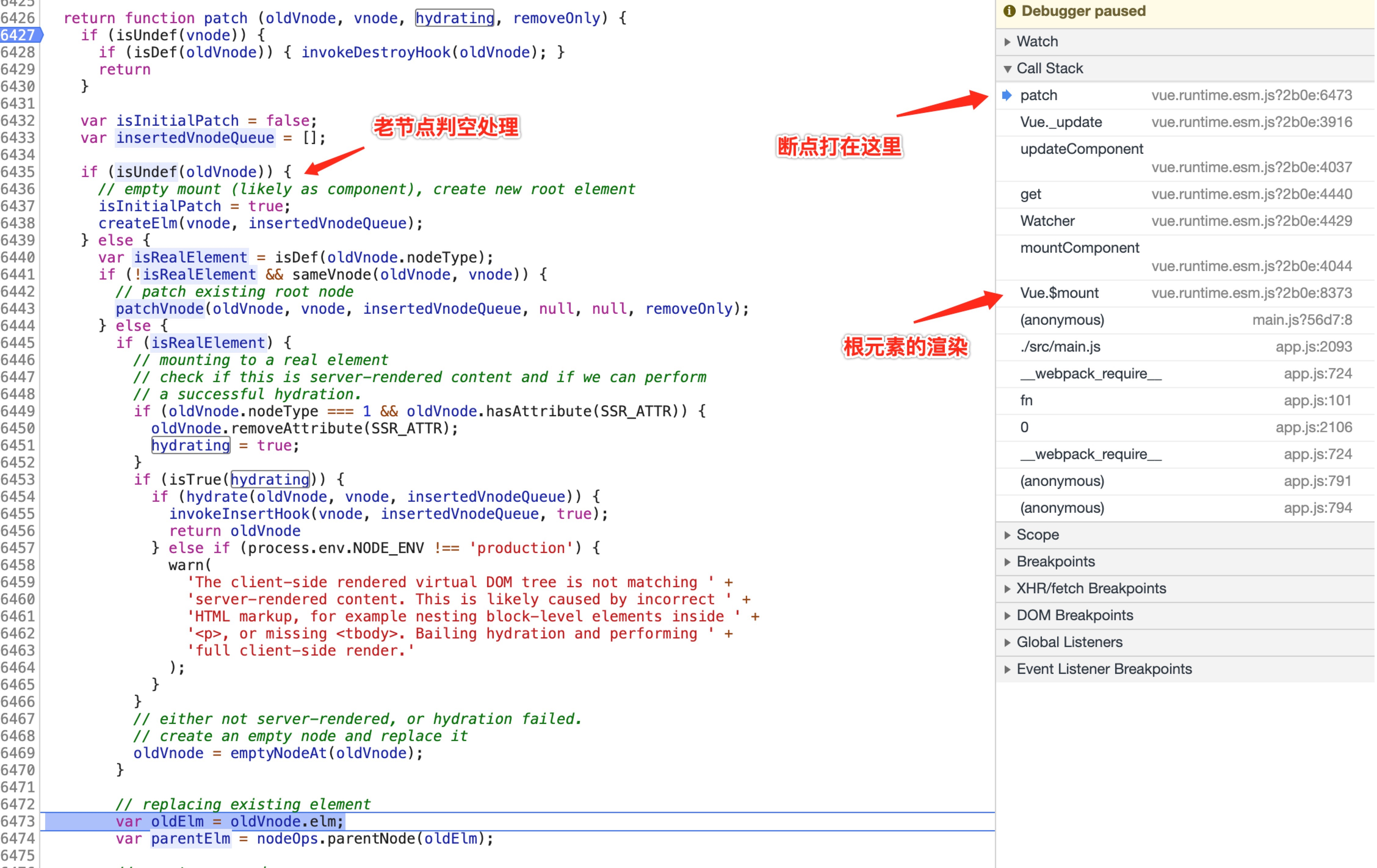Expand the Breakpoints section

(1055, 562)
